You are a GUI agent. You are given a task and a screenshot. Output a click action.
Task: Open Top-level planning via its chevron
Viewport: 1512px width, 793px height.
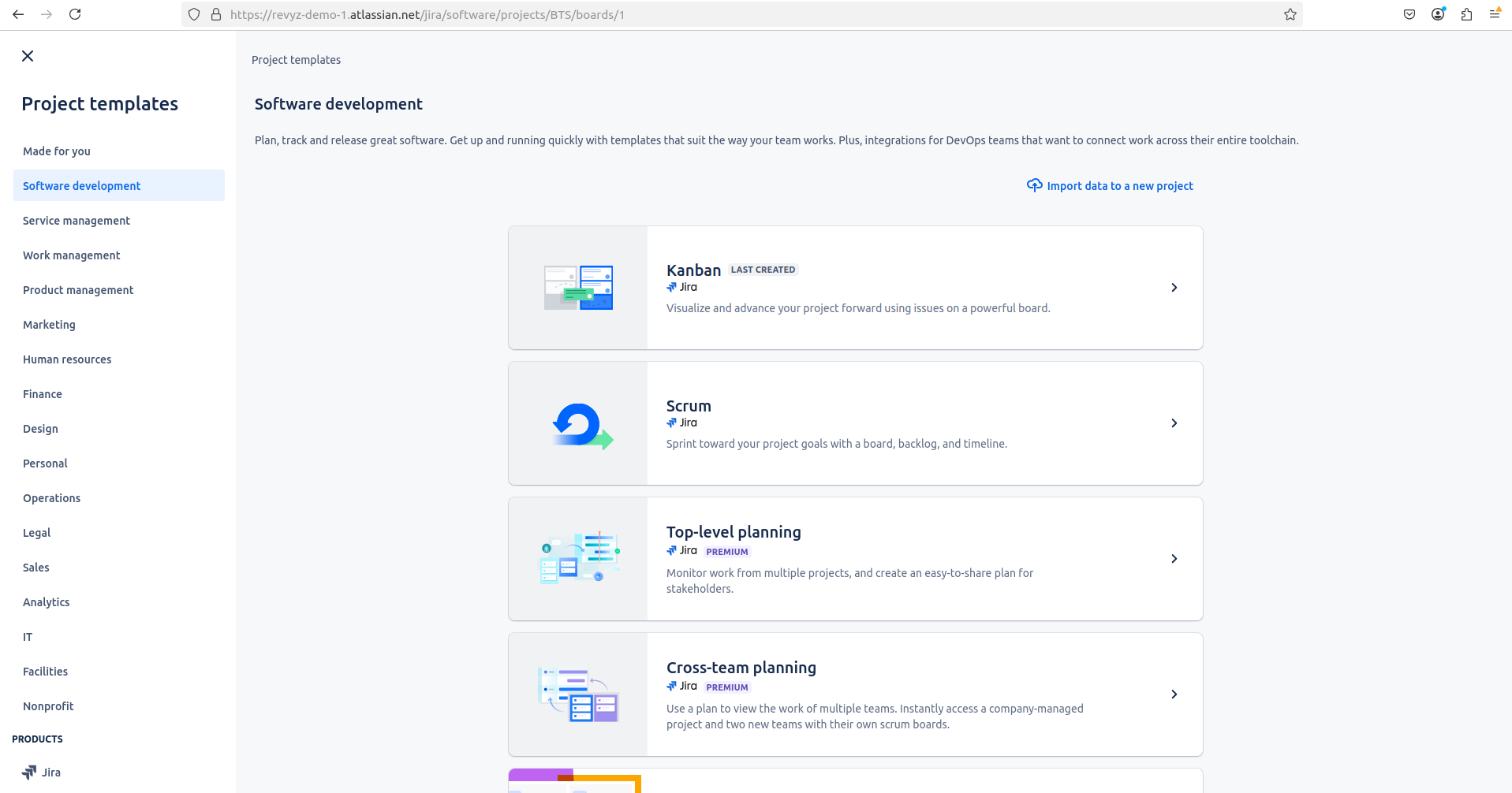(x=1174, y=559)
